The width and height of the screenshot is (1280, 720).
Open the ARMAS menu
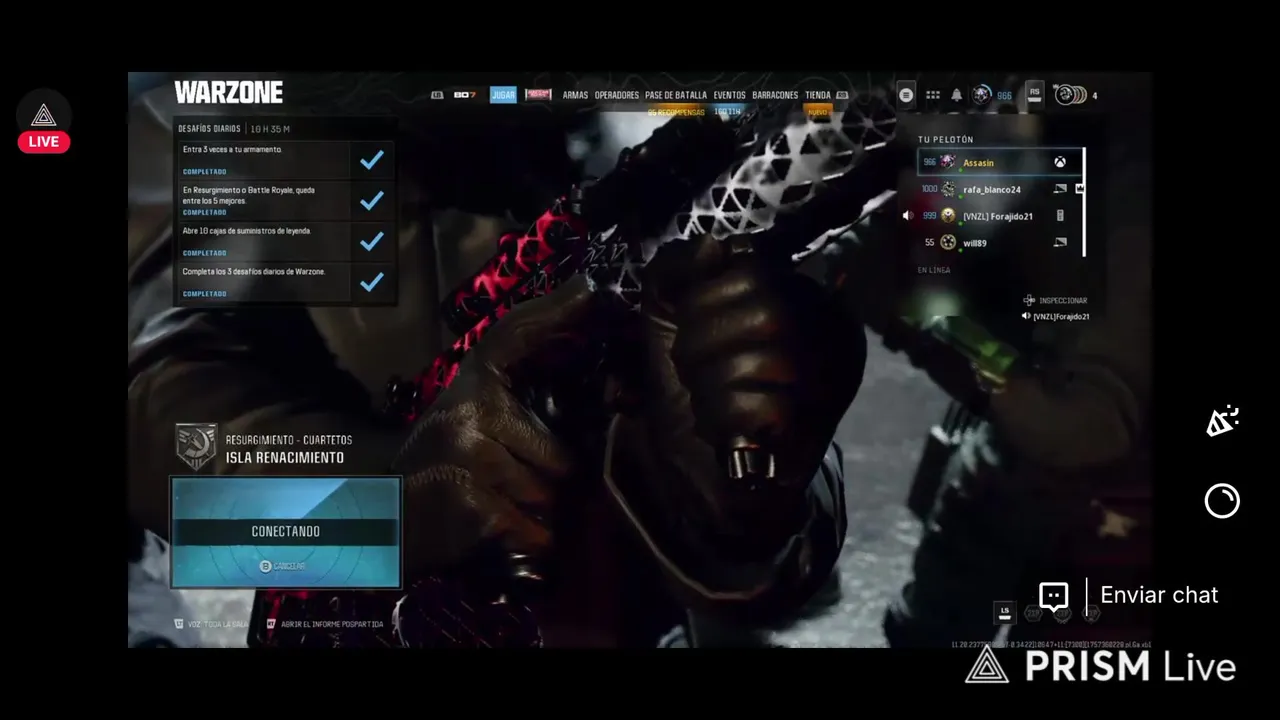pyautogui.click(x=575, y=95)
